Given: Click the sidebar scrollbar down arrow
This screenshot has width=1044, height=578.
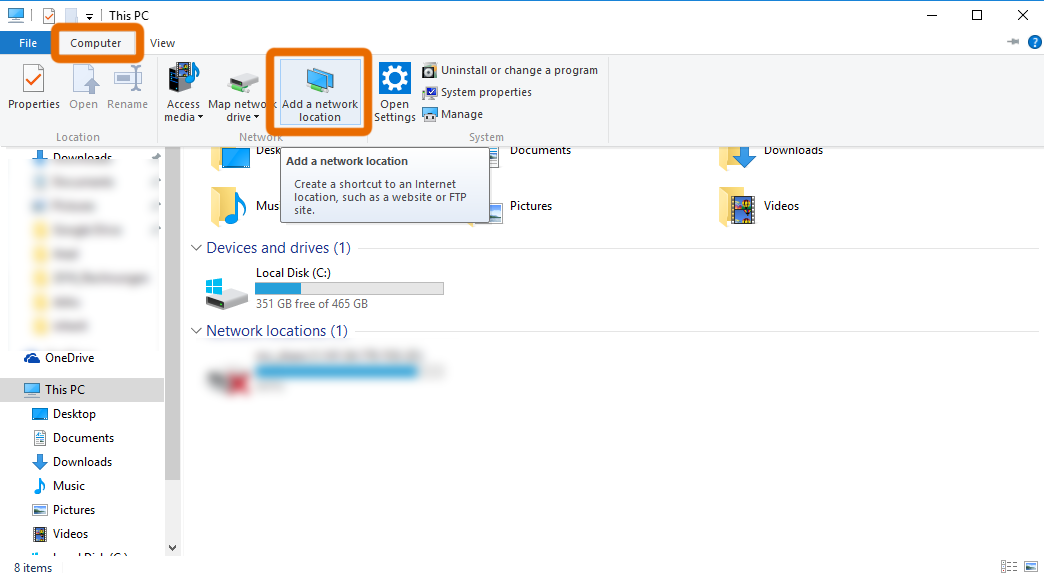Looking at the screenshot, I should [x=171, y=547].
